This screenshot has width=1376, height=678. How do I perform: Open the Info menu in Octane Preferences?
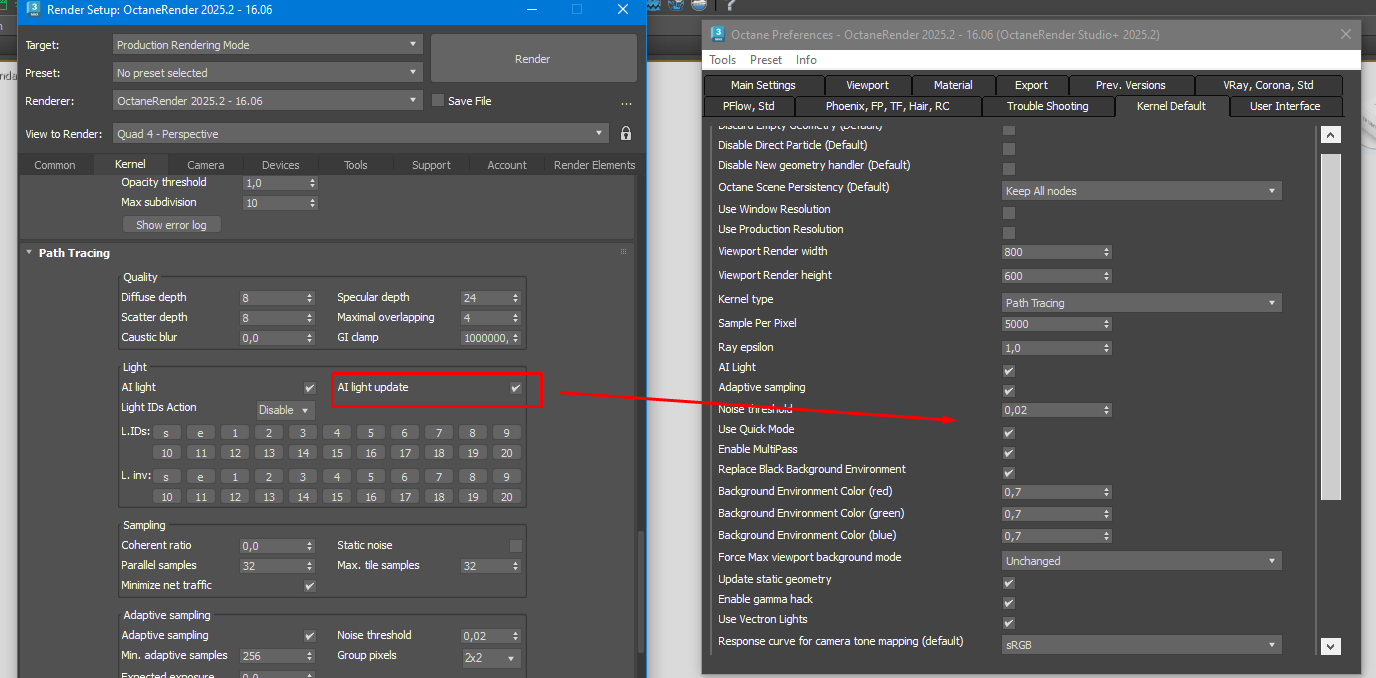coord(806,60)
